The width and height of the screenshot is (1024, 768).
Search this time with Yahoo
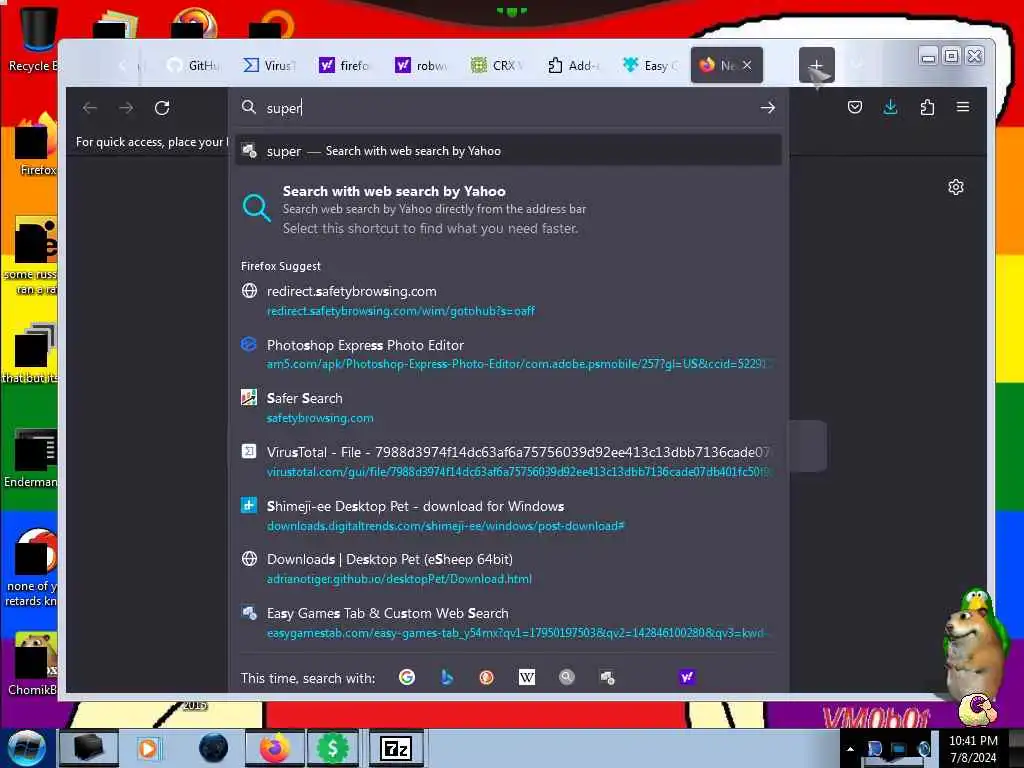(x=687, y=677)
